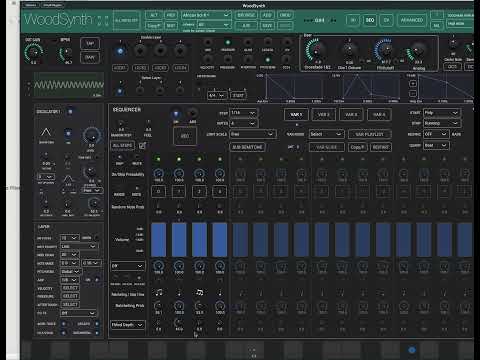Open the preset name dropdown in header
The image size is (480, 360).
206,15
